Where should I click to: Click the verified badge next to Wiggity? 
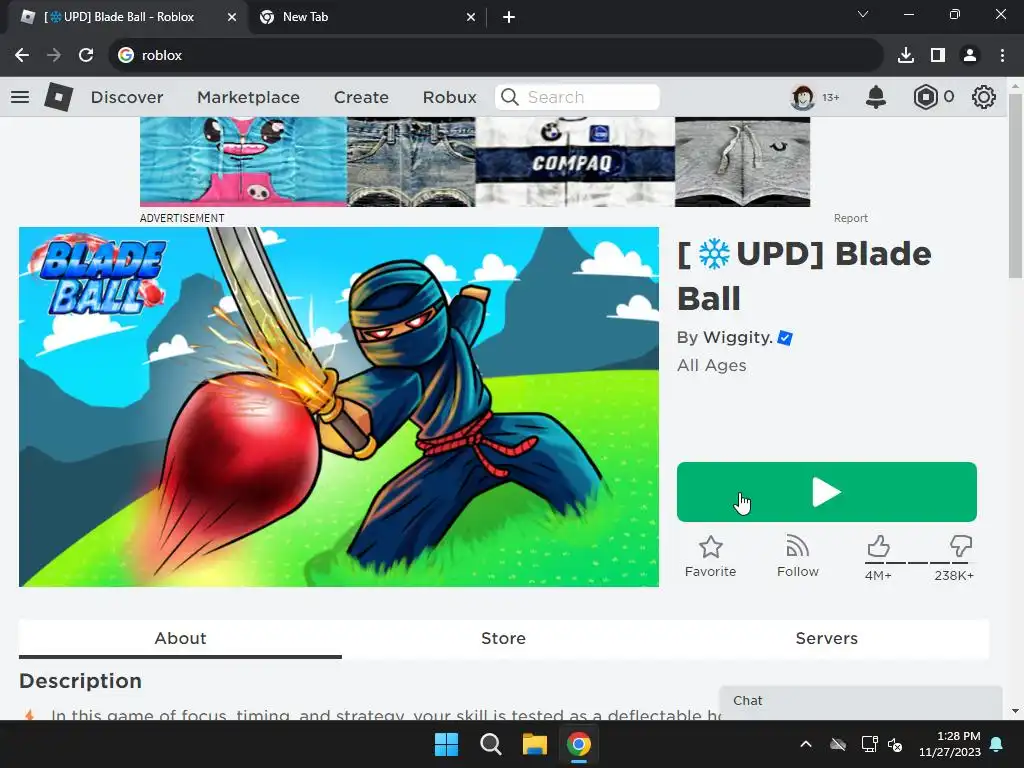785,338
